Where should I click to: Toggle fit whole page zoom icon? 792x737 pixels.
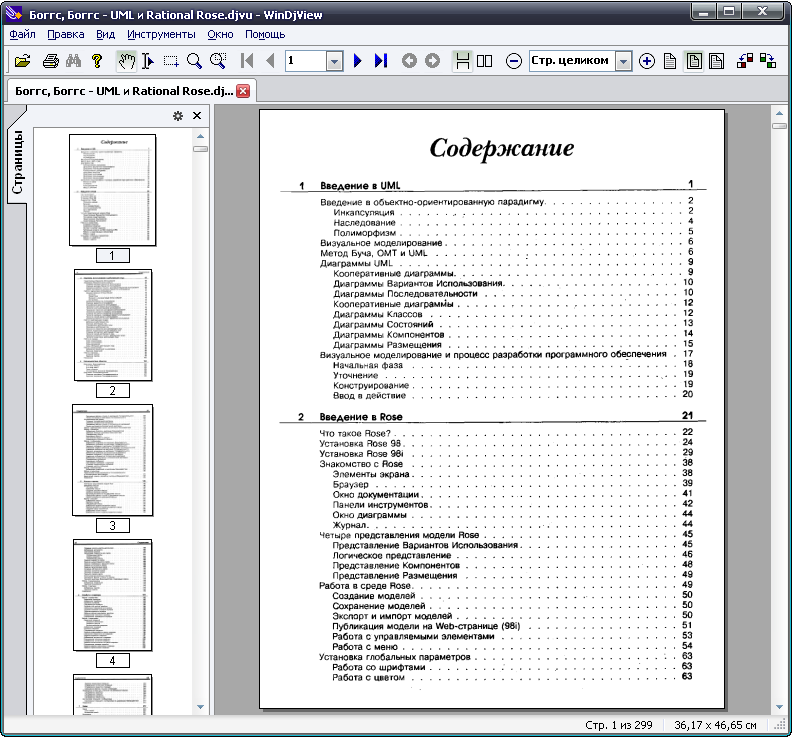[694, 61]
